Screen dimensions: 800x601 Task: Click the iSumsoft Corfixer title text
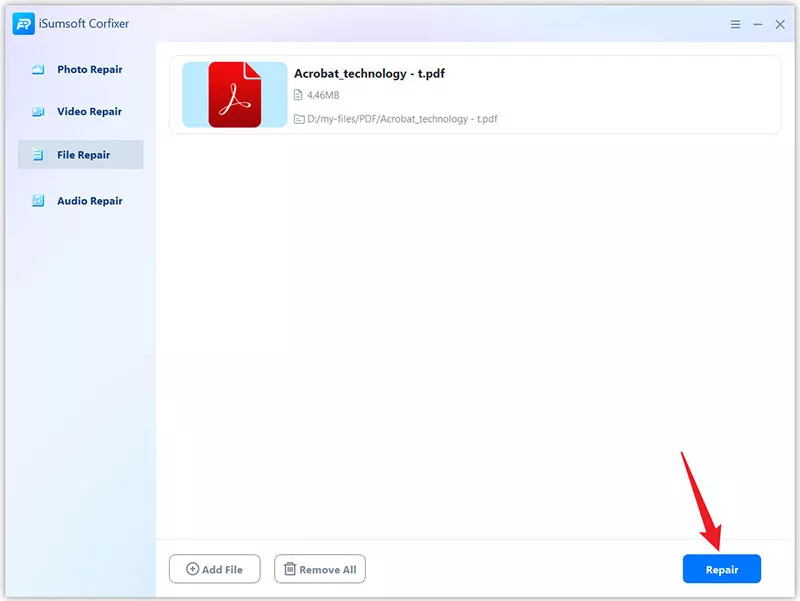point(84,24)
